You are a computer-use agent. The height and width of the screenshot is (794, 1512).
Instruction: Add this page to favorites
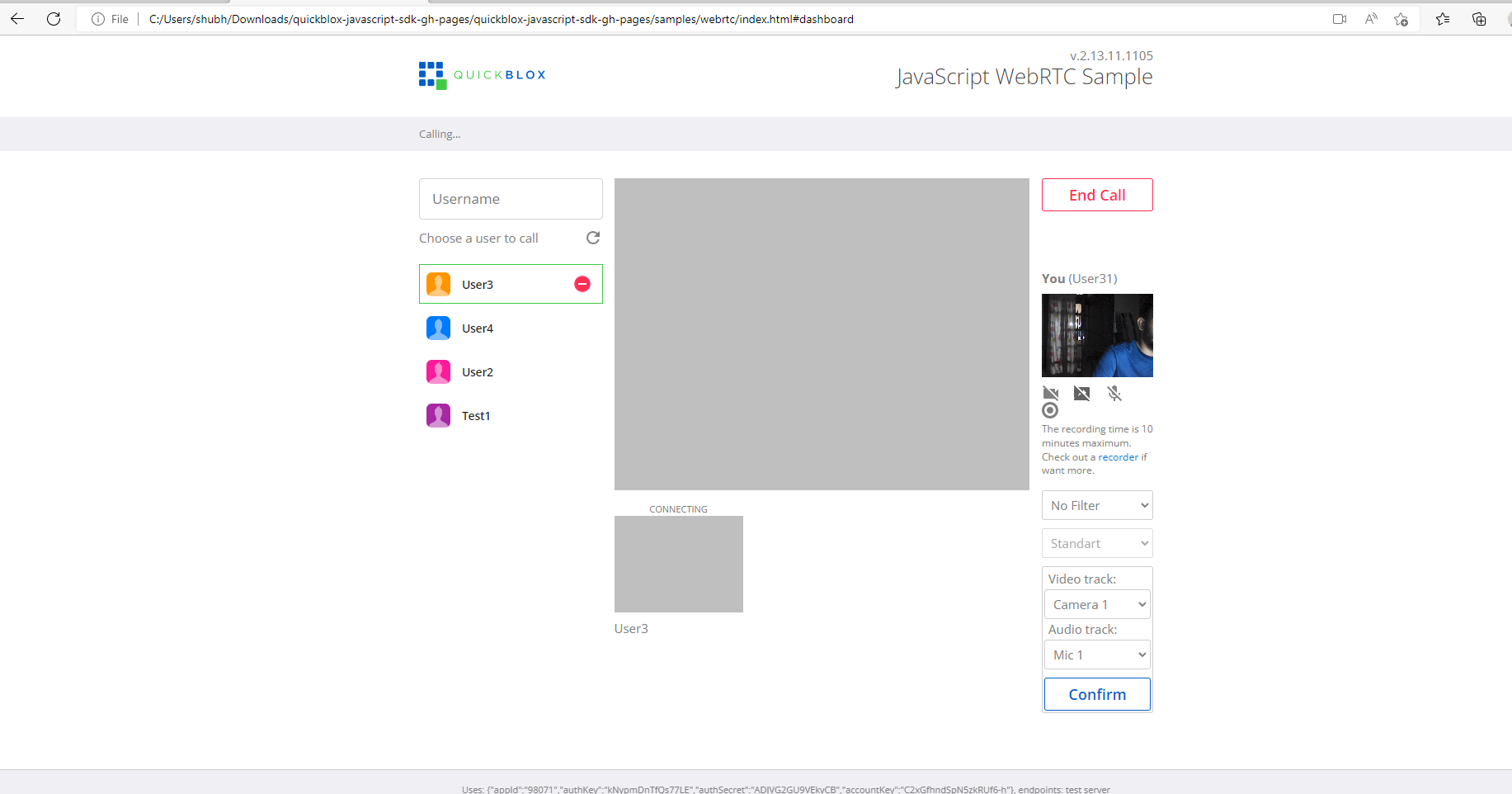(1401, 19)
